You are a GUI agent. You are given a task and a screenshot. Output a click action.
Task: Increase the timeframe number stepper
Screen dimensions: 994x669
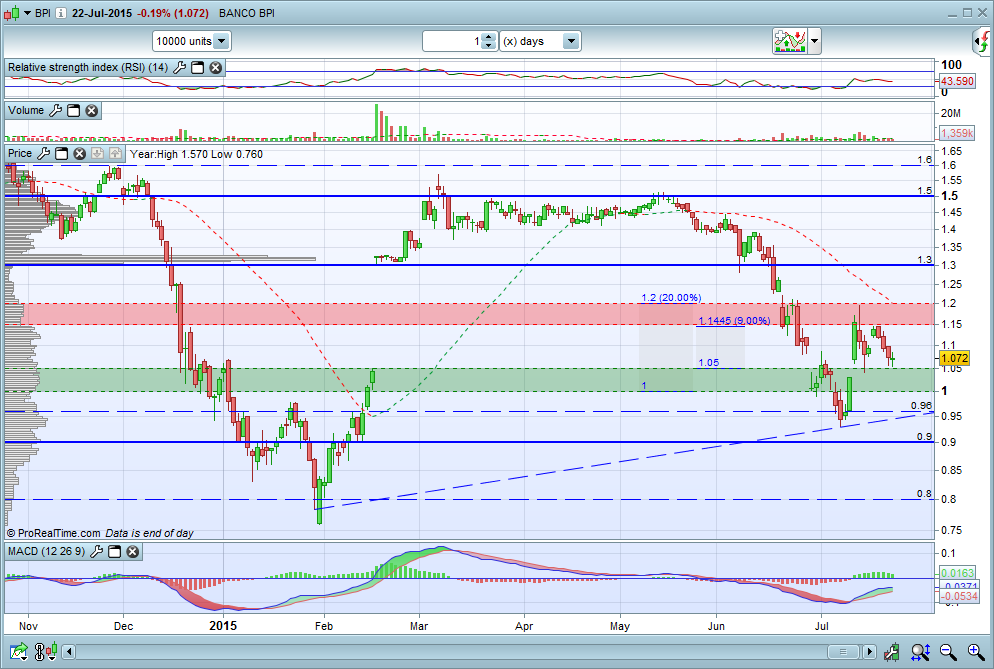click(x=488, y=37)
